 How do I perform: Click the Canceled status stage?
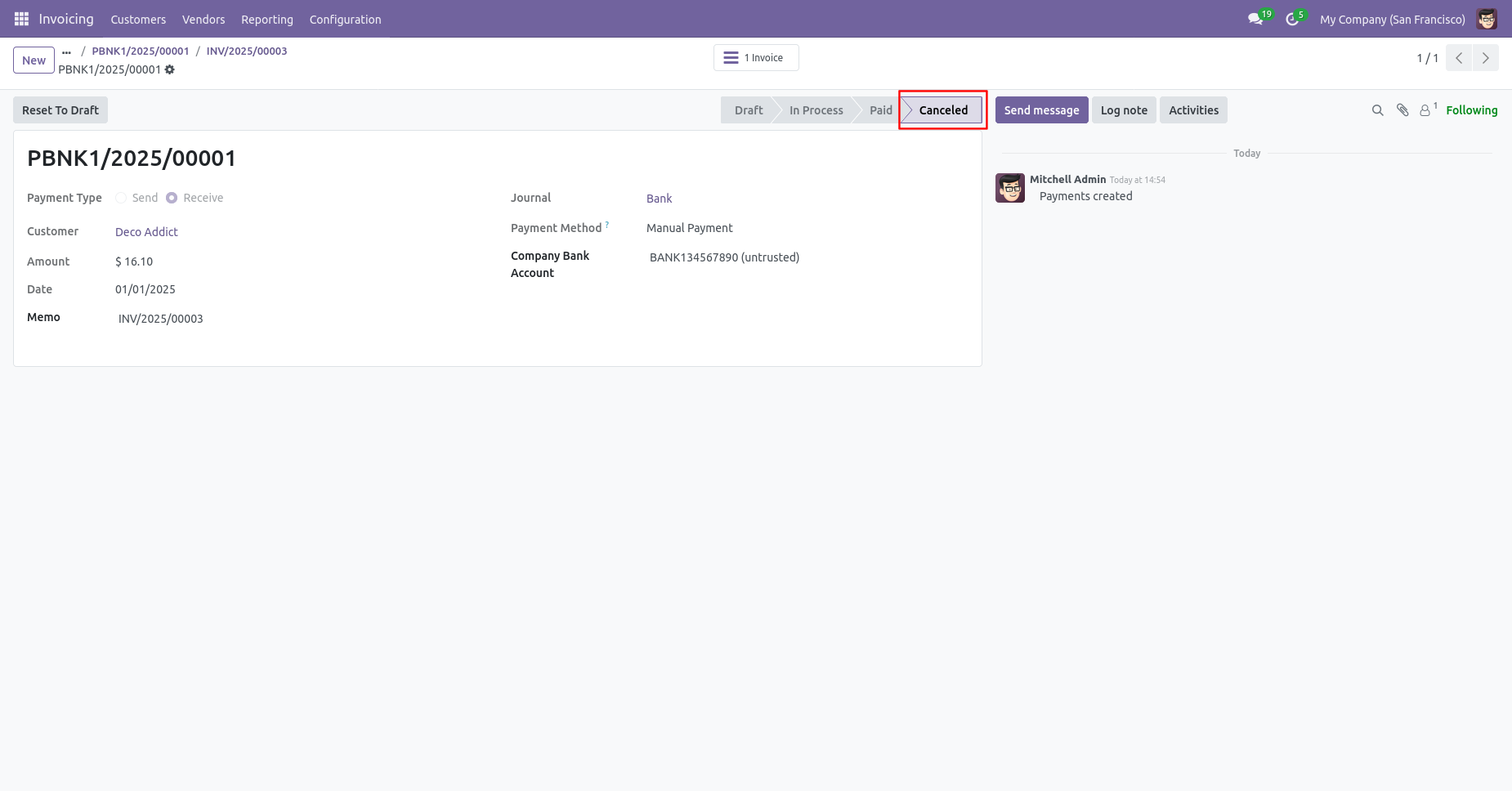pos(943,110)
